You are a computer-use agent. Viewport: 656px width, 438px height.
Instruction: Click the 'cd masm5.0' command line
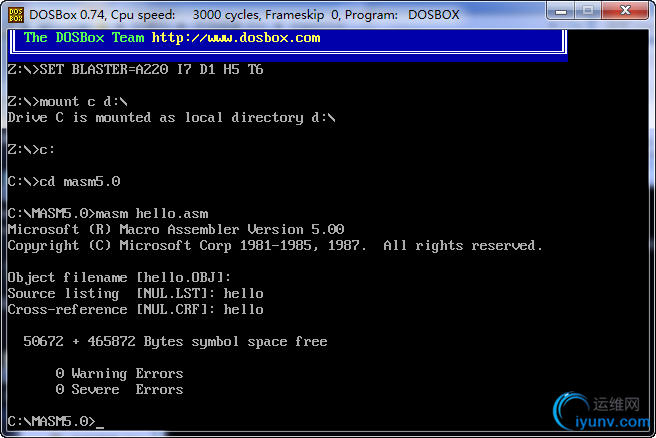64,182
